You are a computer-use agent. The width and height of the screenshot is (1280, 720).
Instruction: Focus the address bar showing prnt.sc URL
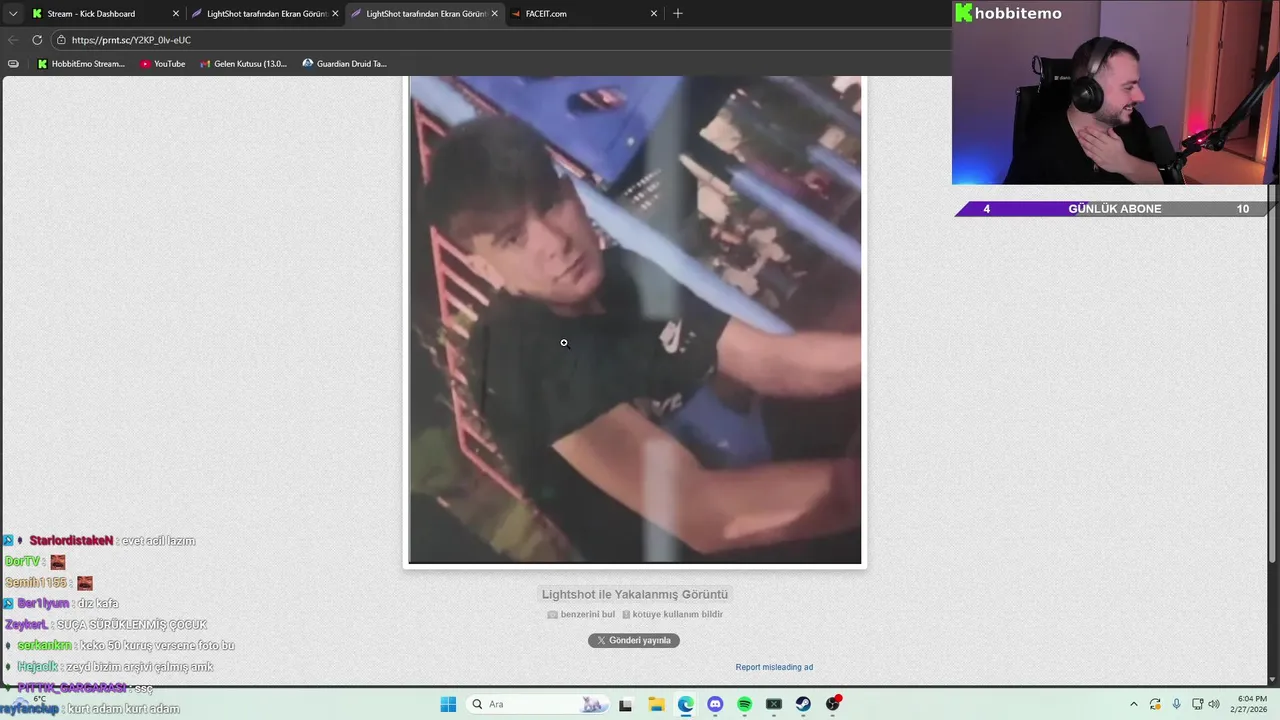coord(500,40)
